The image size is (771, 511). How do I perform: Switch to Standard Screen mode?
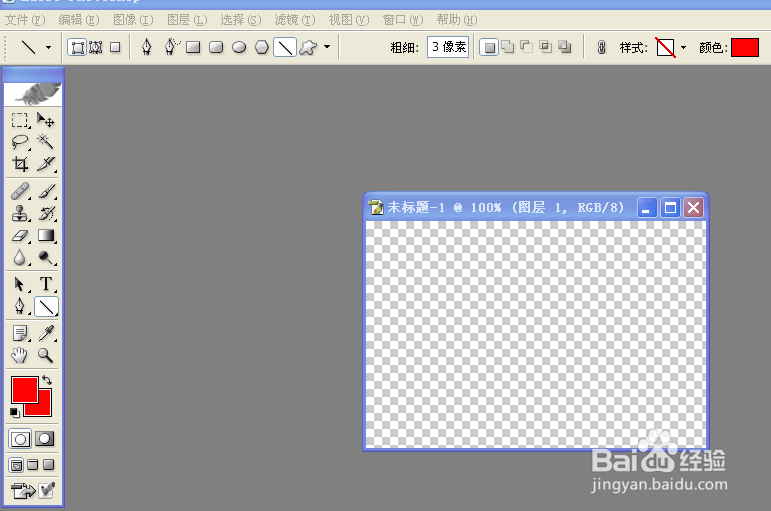pyautogui.click(x=16, y=465)
